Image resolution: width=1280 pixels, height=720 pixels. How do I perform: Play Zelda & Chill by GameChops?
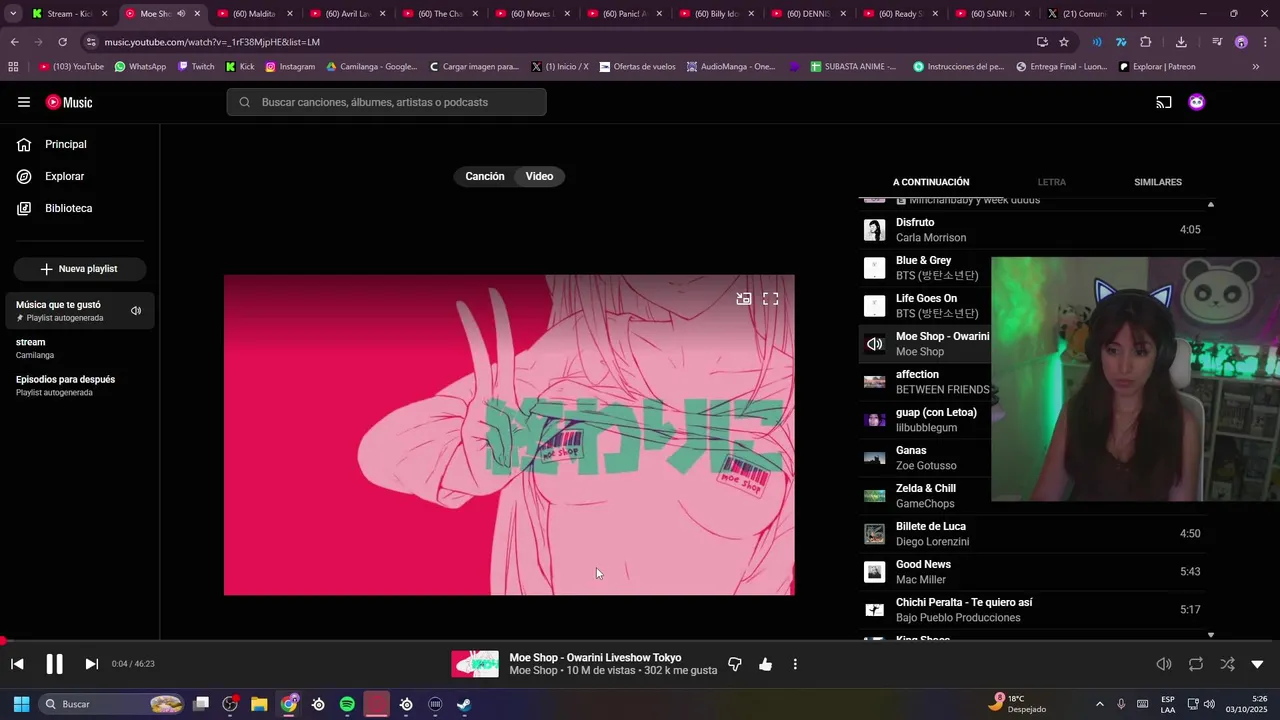pos(925,496)
